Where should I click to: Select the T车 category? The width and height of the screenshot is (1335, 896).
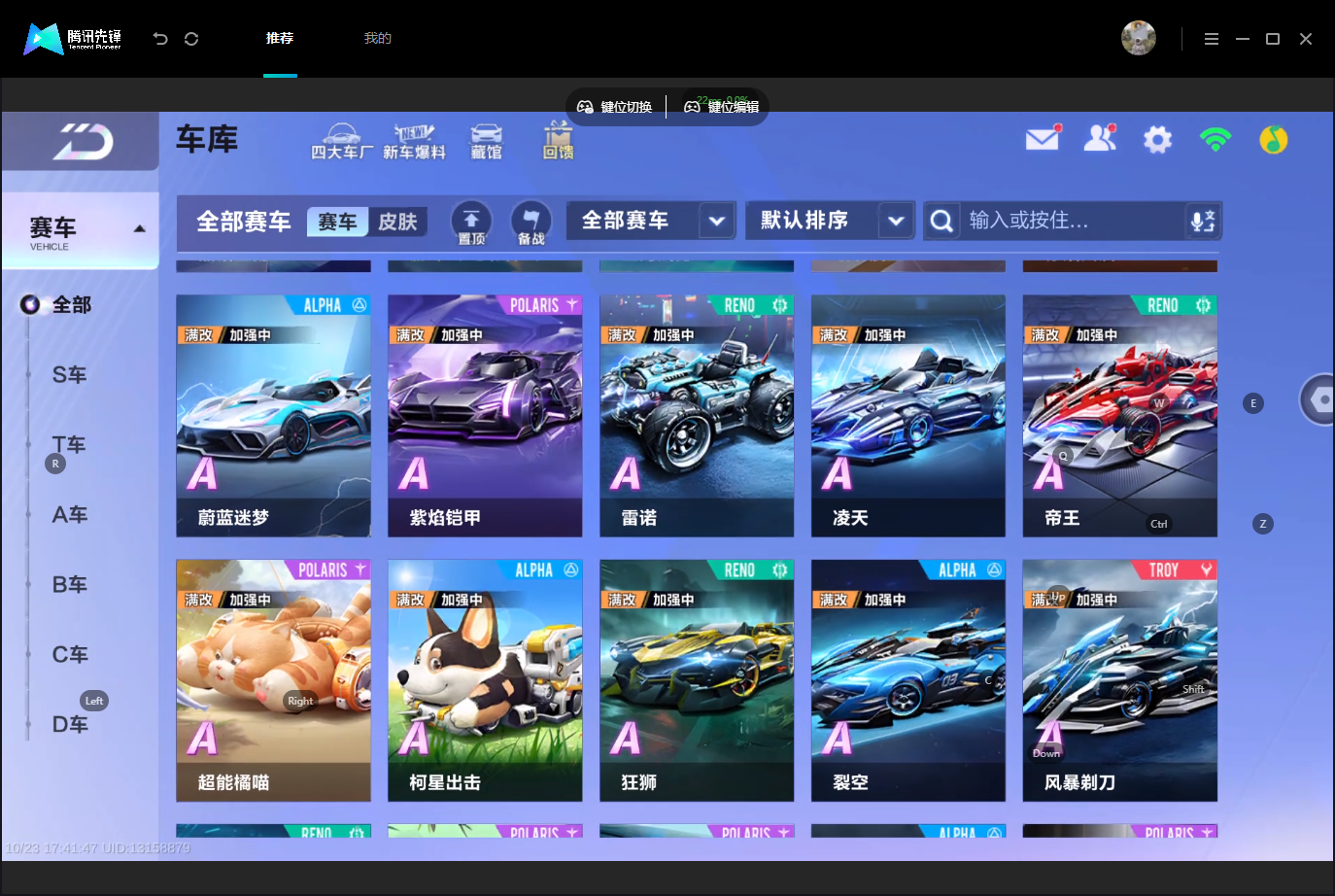pyautogui.click(x=69, y=445)
